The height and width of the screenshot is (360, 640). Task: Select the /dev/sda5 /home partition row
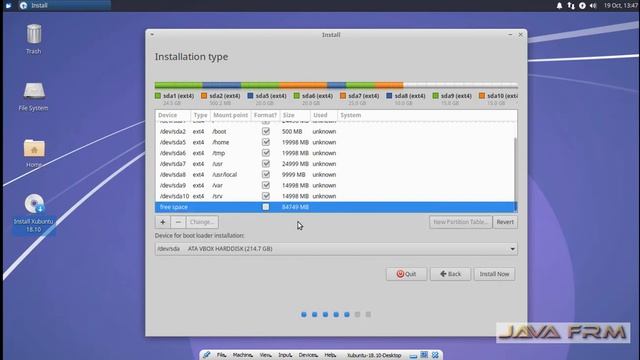(335, 142)
